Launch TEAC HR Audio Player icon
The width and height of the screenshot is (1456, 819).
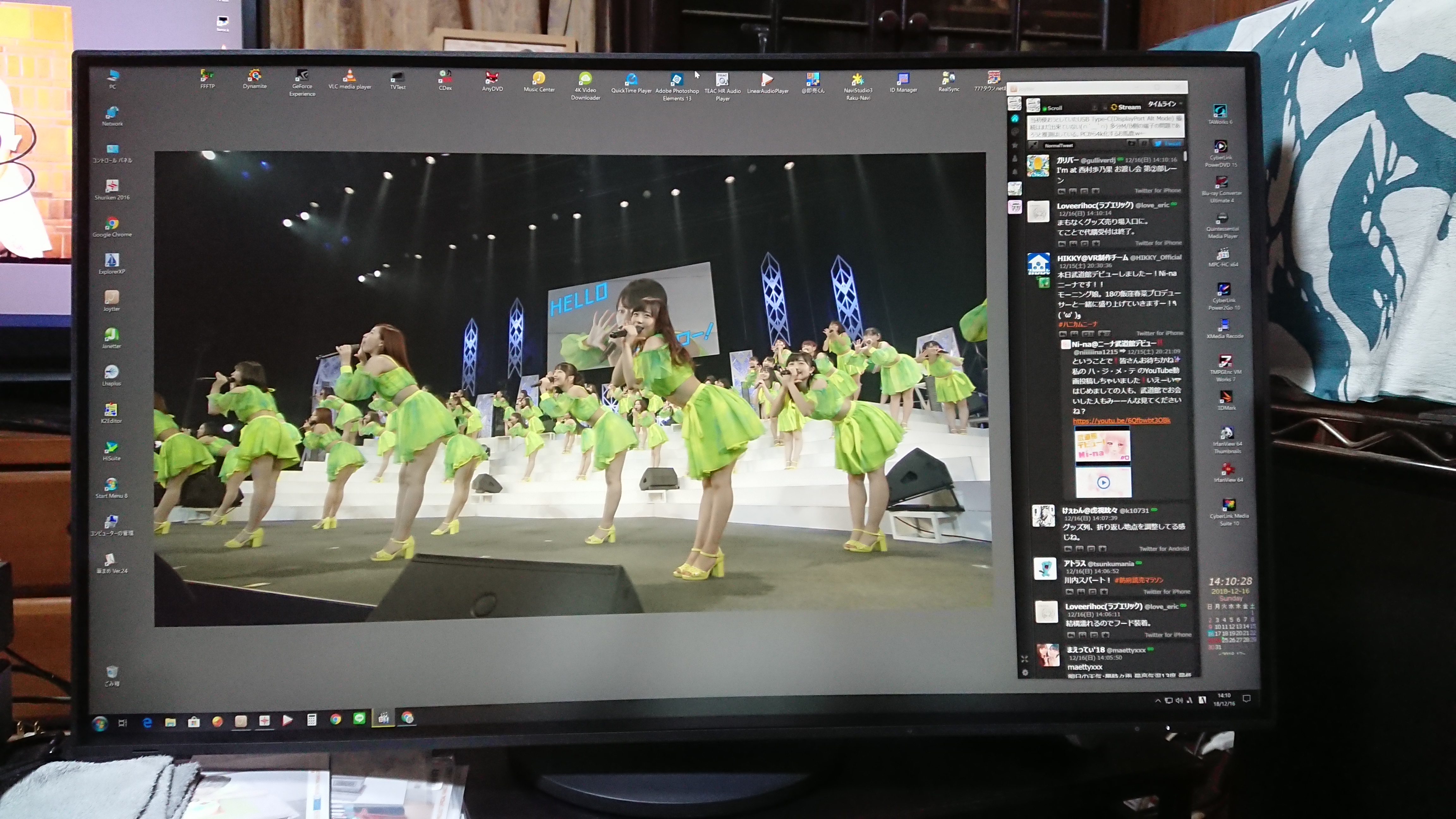722,87
